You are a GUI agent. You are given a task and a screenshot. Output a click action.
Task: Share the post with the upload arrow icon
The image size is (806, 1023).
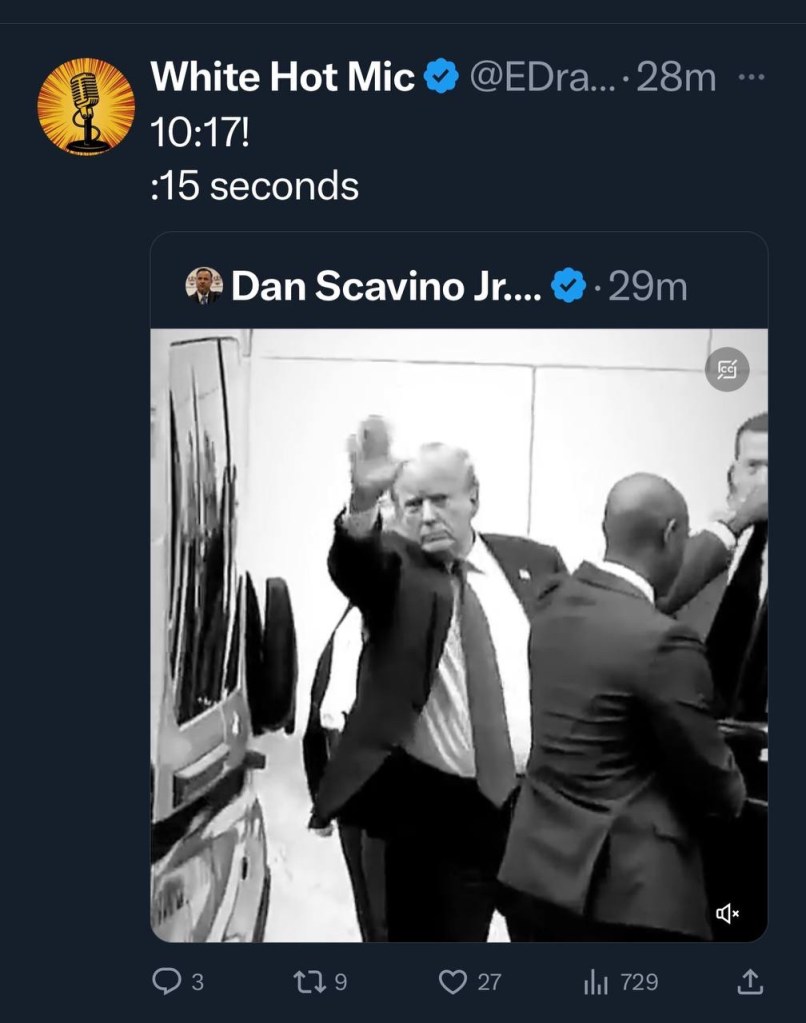[750, 981]
